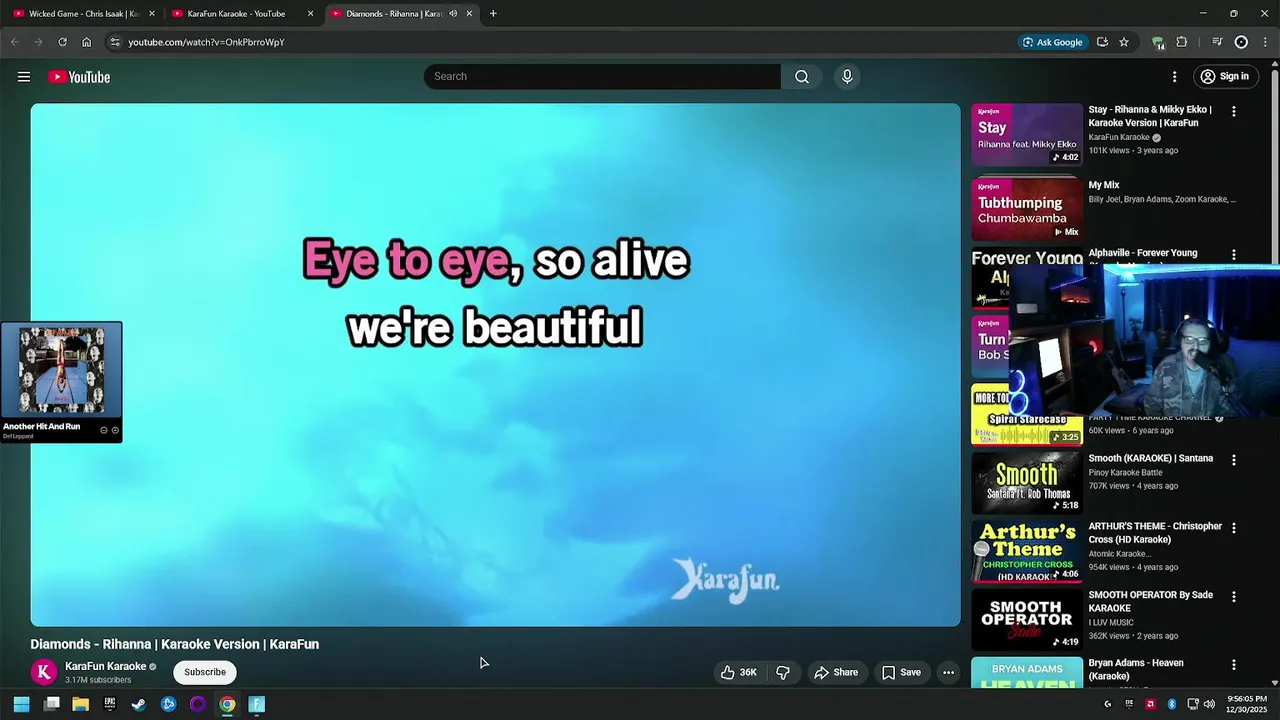This screenshot has height=720, width=1280.
Task: Open options for Arthur's Theme video
Action: point(1234,528)
